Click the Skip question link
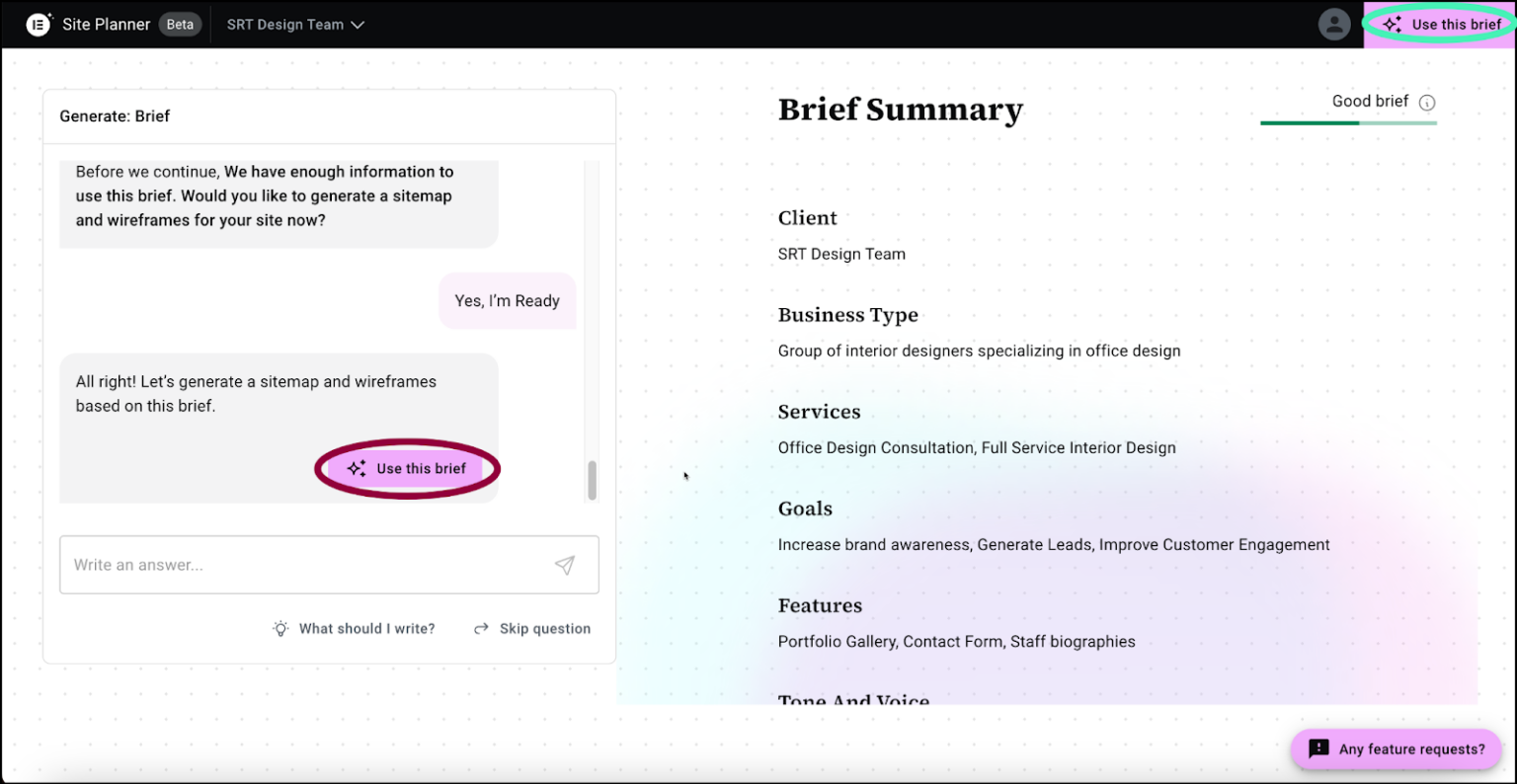This screenshot has width=1517, height=784. tap(544, 628)
